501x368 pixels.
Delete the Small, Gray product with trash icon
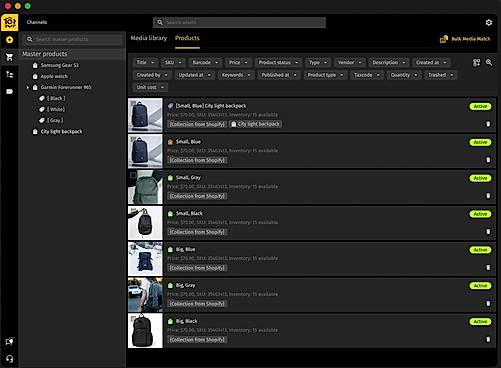click(488, 196)
